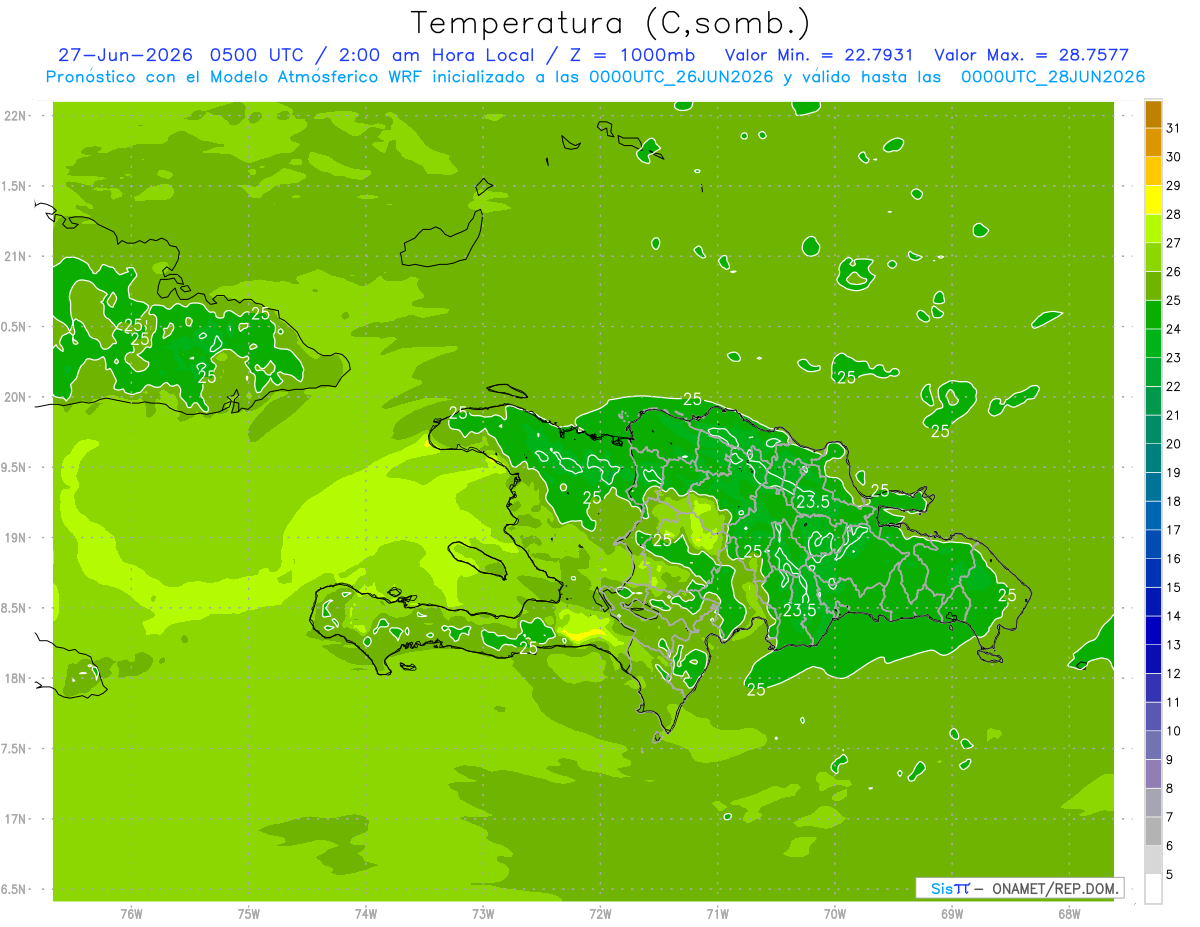Pick the purple swatch between 8 and 9

coord(1153,774)
